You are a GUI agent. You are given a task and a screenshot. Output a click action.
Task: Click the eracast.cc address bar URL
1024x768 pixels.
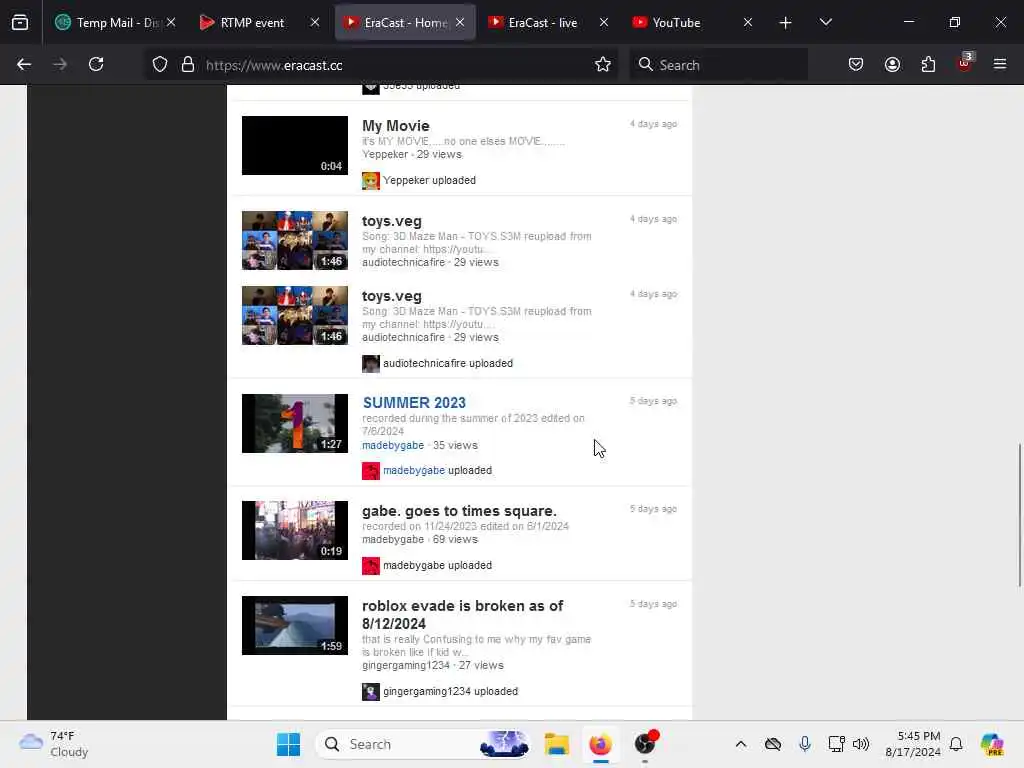274,65
